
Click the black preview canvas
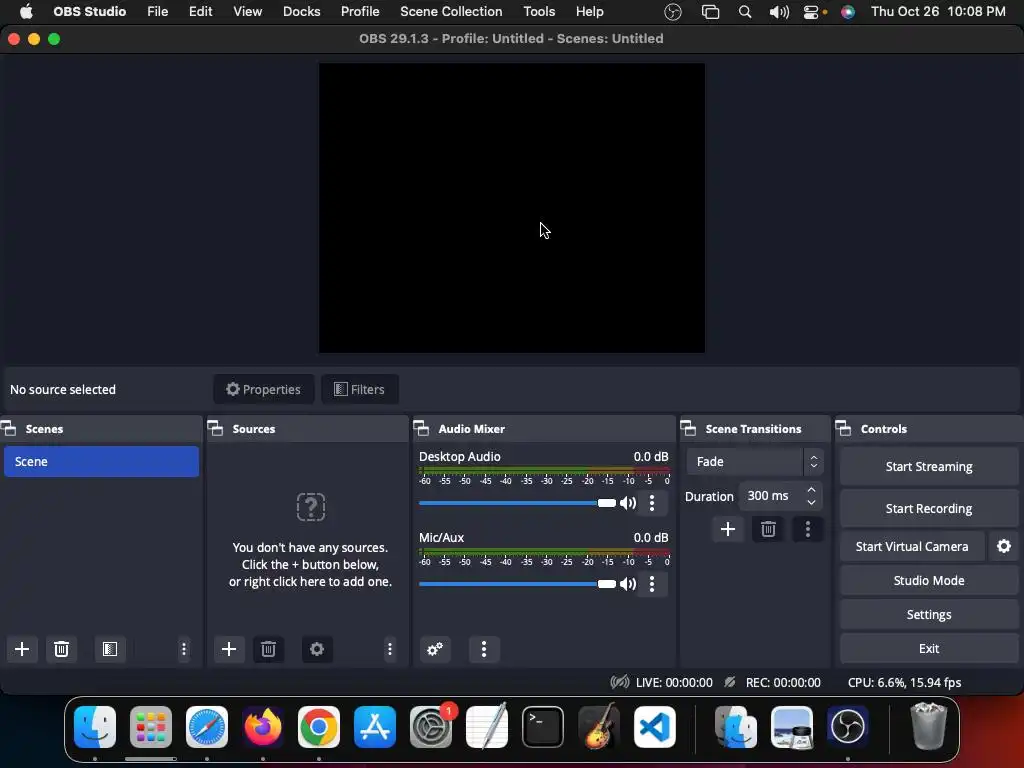(x=511, y=208)
